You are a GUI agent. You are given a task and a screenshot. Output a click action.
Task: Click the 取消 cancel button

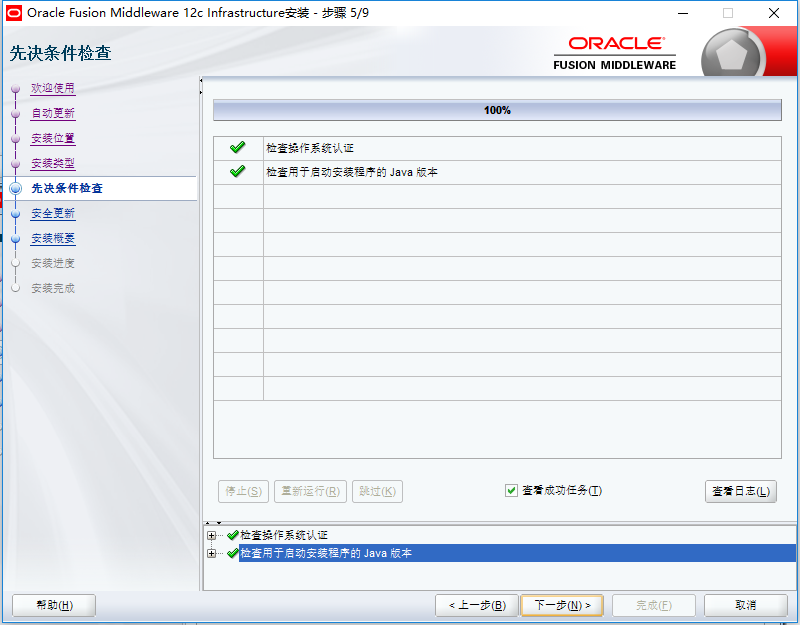coord(745,606)
